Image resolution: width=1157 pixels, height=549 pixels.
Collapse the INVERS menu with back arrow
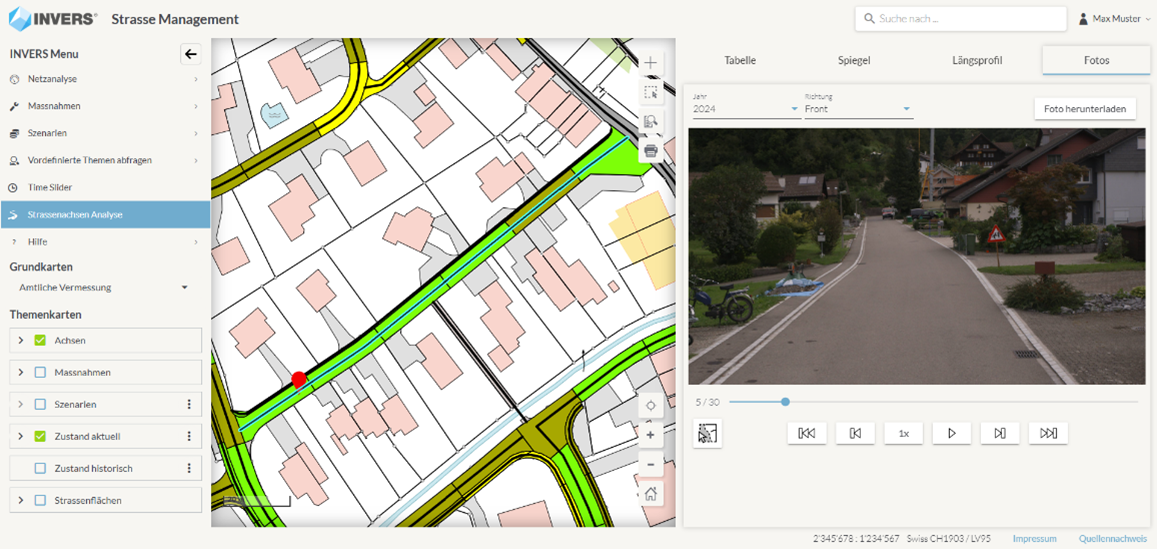[x=190, y=54]
